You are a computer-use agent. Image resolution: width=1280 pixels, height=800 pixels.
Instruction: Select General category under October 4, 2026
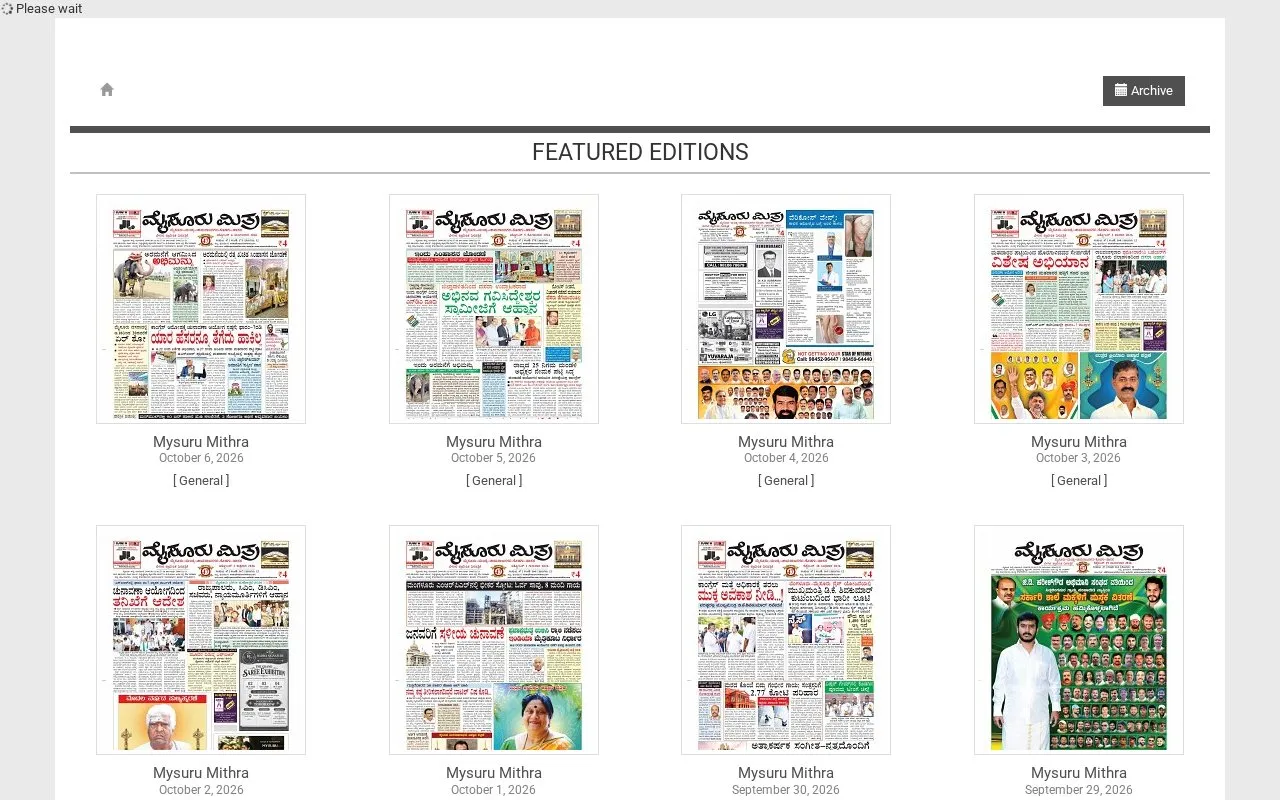tap(786, 481)
